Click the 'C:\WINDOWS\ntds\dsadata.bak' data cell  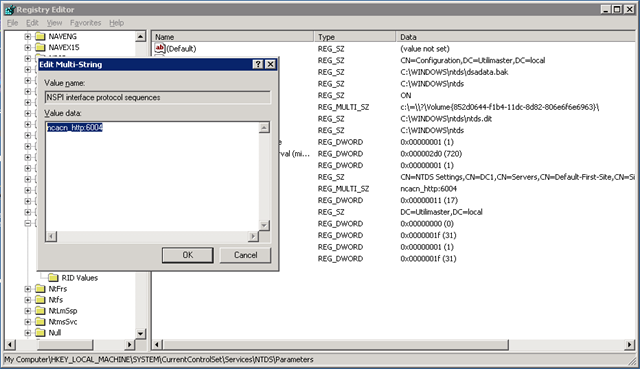point(454,72)
